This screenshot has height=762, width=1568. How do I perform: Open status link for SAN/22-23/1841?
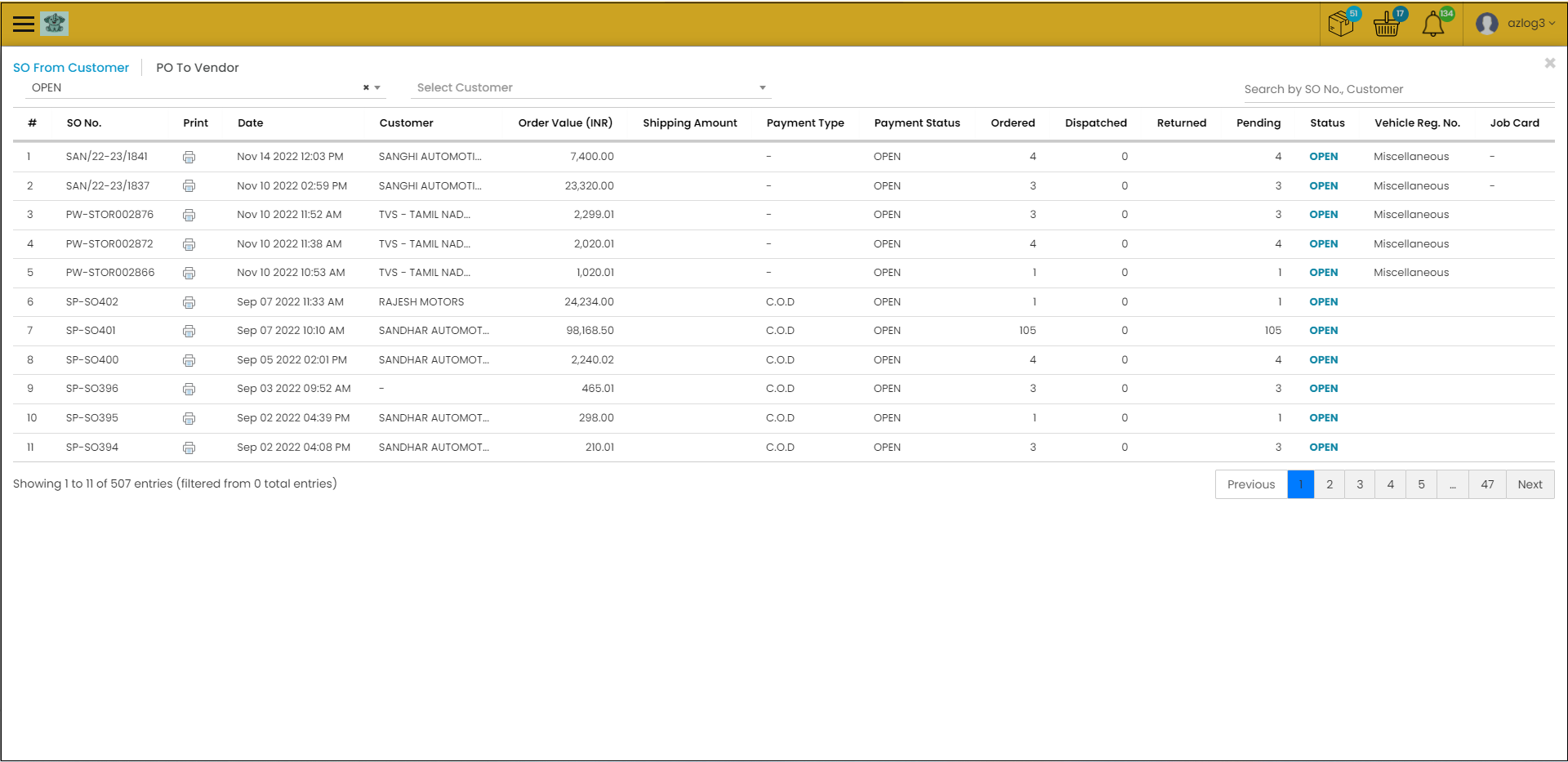[x=1323, y=157]
